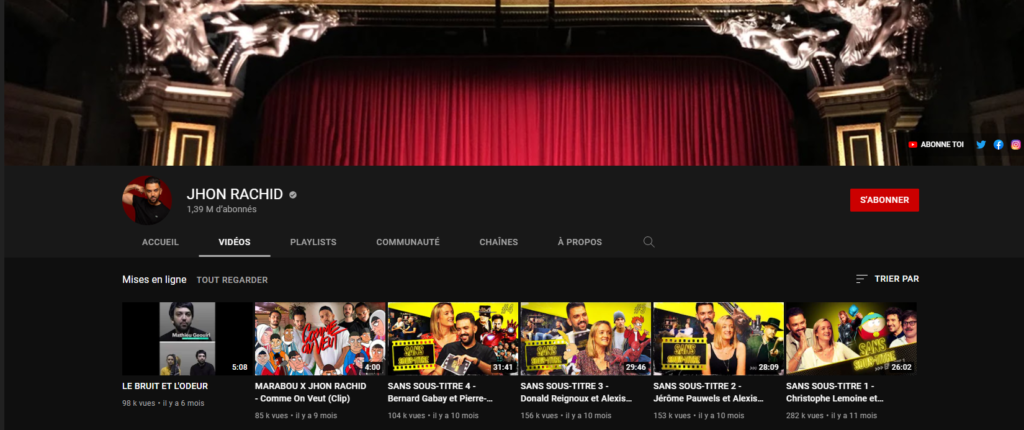Click the S'ABONNER subscribe button
The height and width of the screenshot is (430, 1024).
coord(884,200)
